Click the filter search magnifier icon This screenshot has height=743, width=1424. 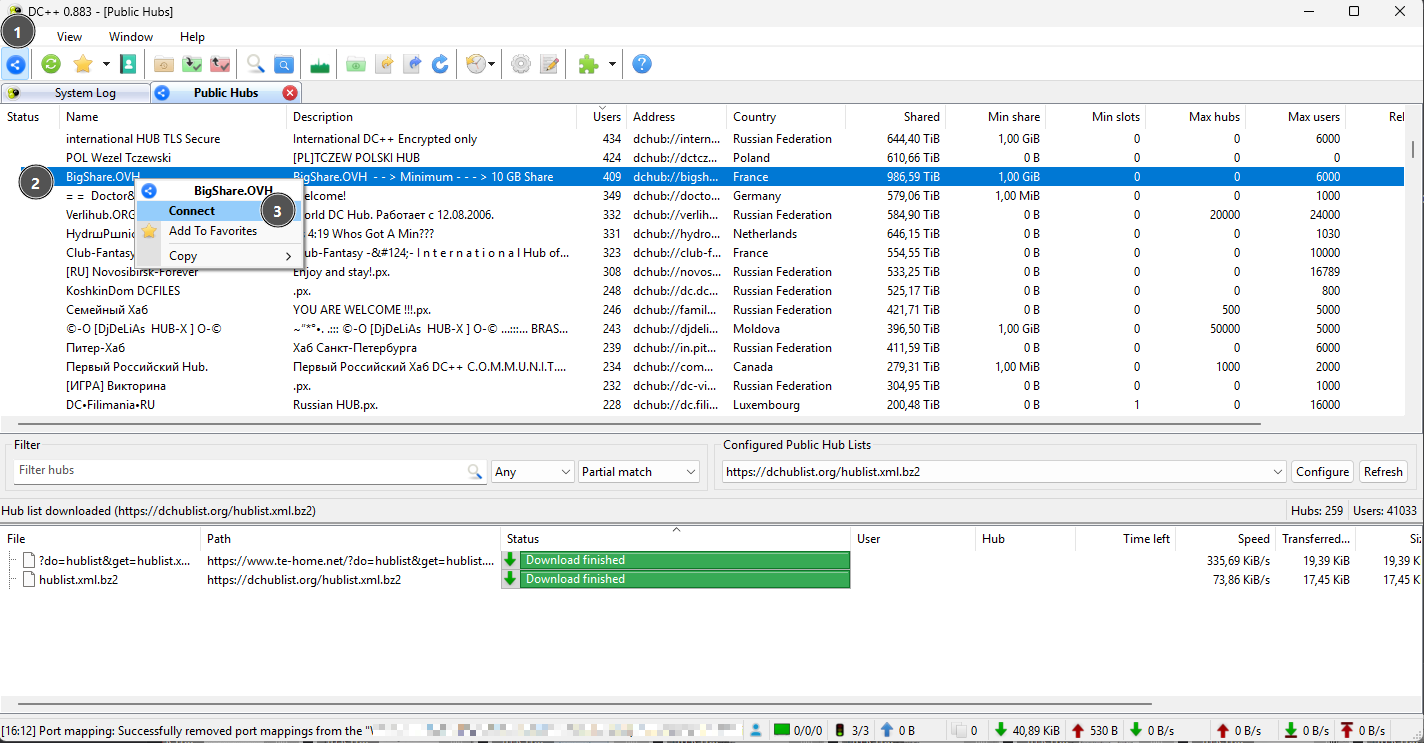pos(475,471)
